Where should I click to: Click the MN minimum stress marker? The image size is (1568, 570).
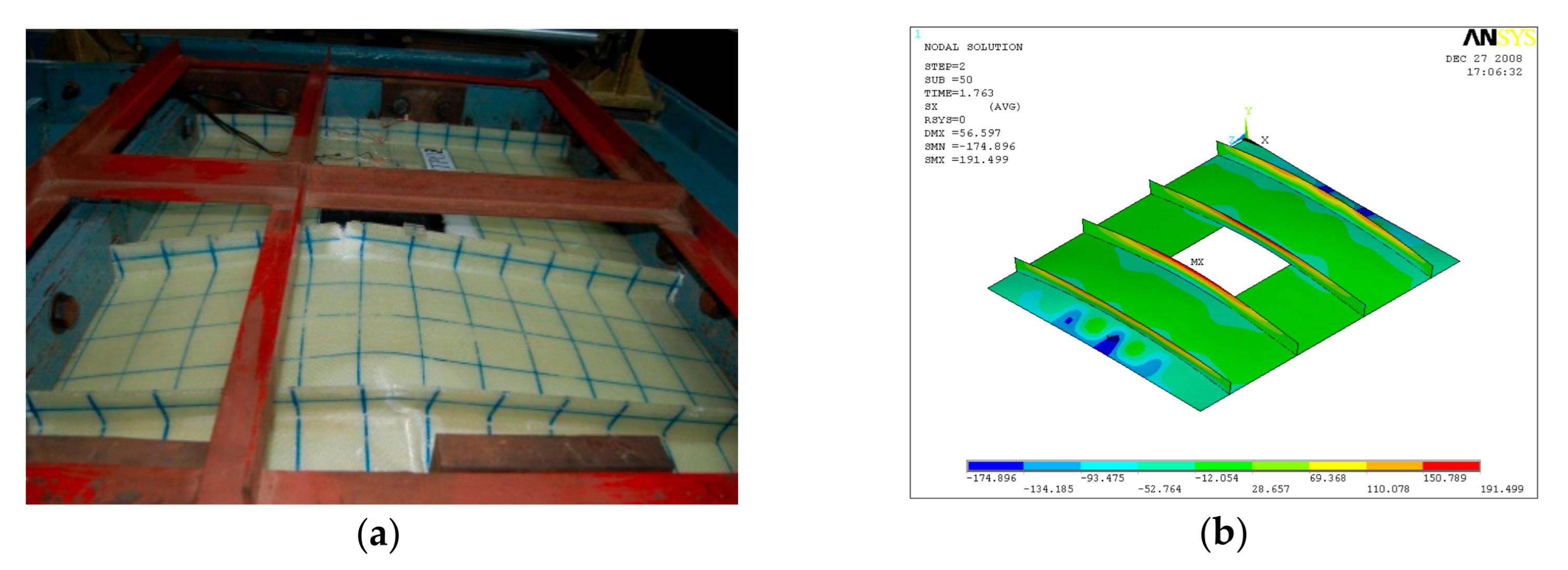click(1112, 339)
